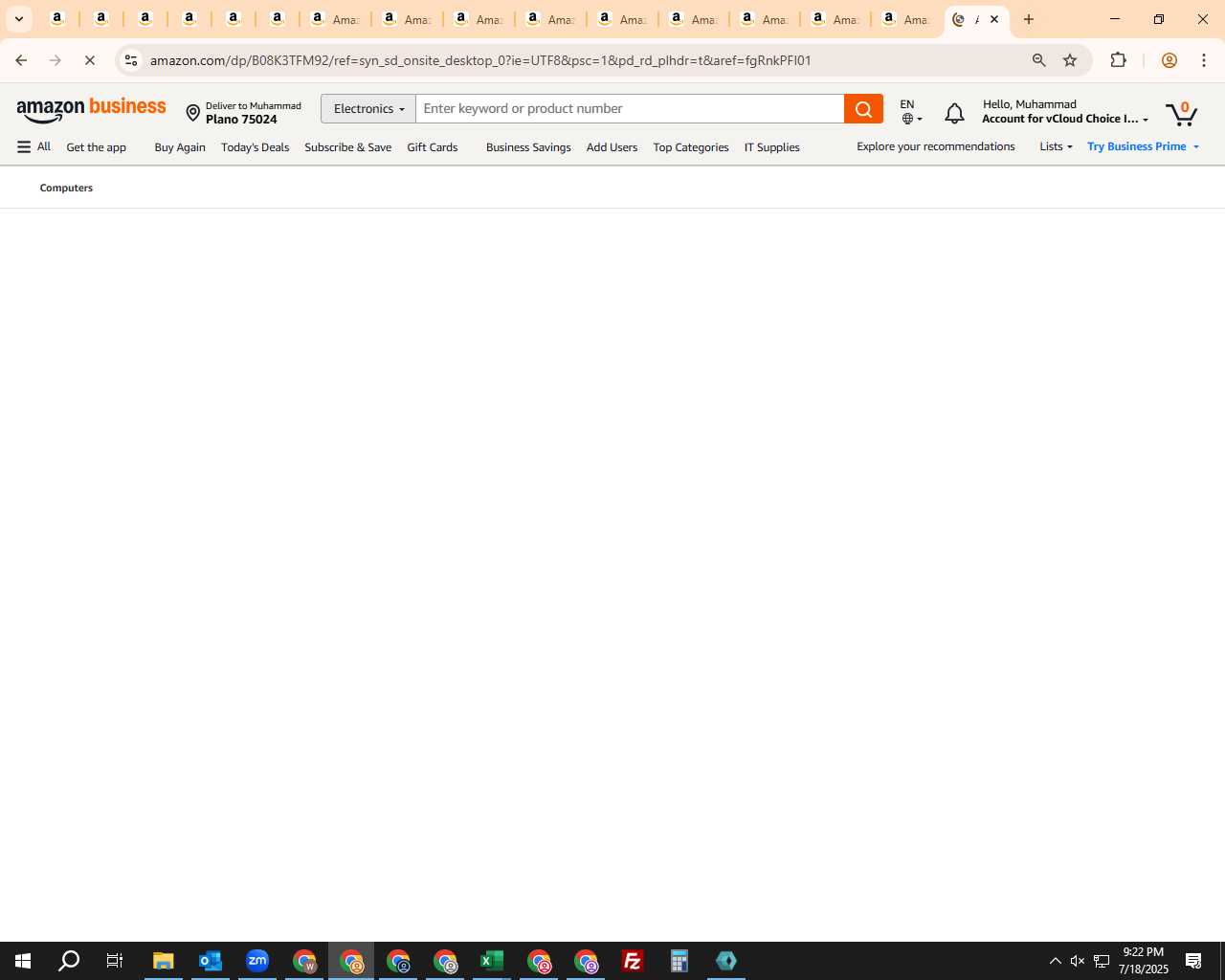
Task: Open Zoom from the taskbar
Action: tap(257, 961)
